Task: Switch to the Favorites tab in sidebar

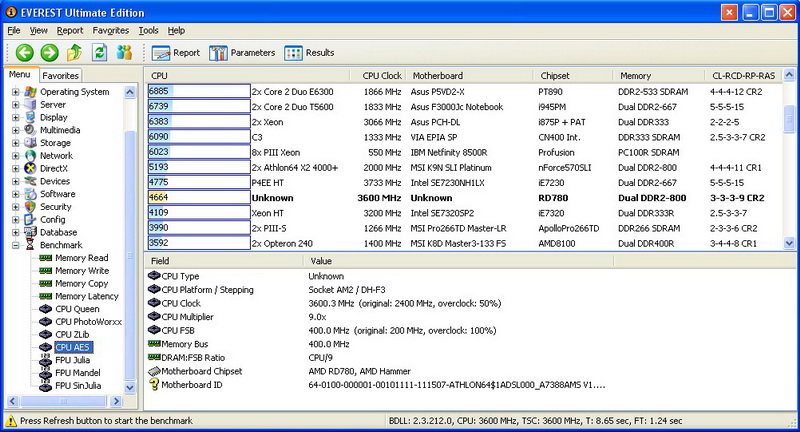Action: (60, 75)
